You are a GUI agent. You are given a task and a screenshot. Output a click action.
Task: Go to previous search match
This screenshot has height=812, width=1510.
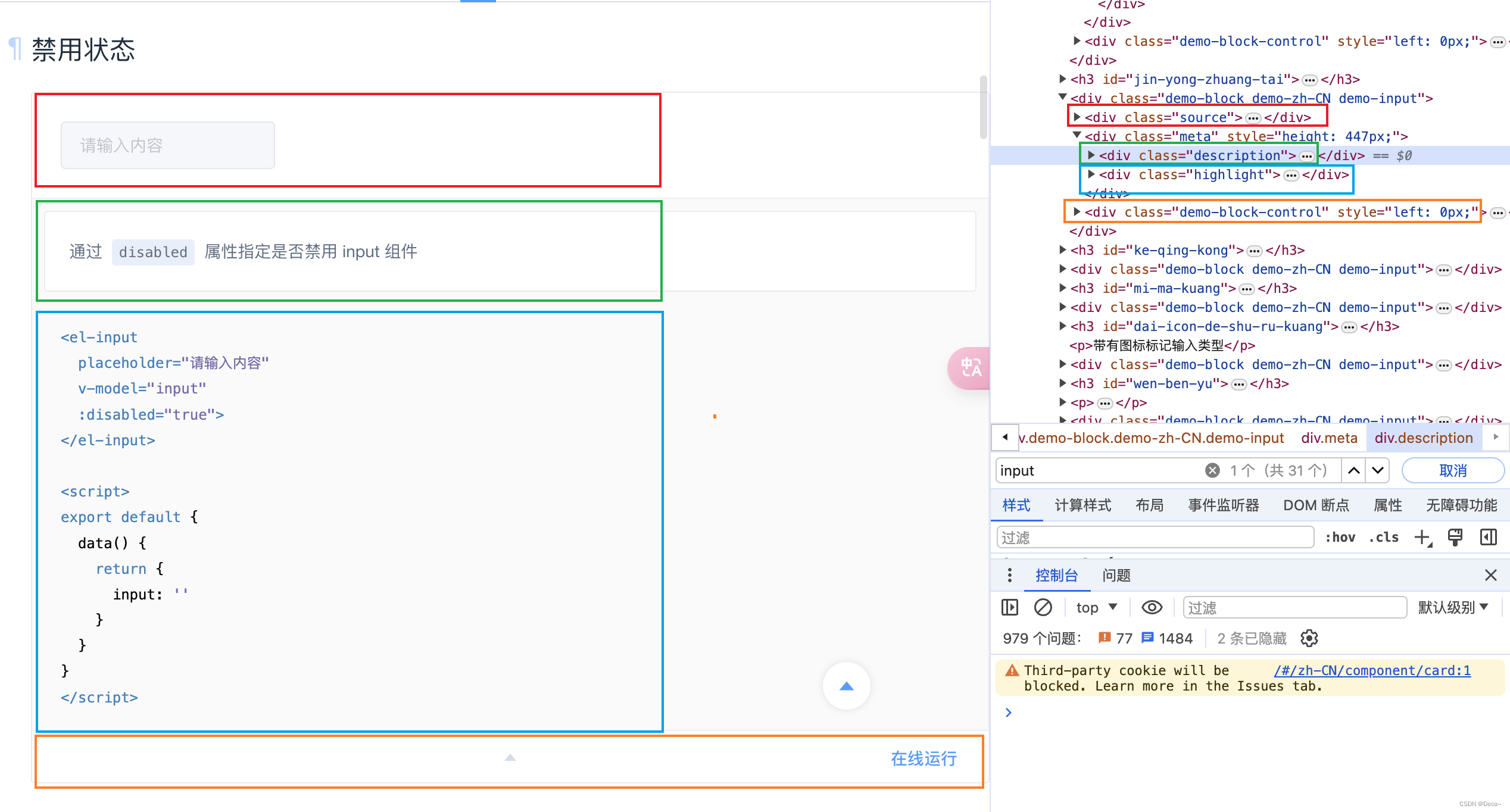[1353, 470]
